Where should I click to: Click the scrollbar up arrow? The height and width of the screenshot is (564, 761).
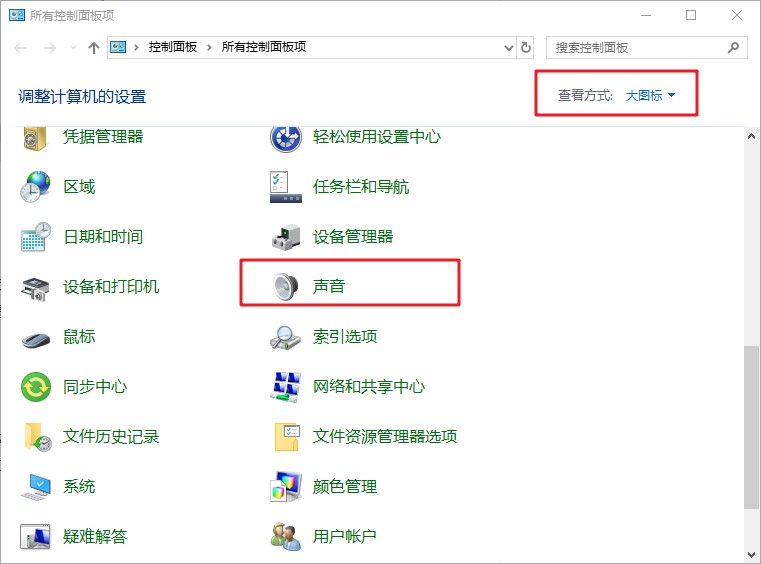[x=751, y=136]
